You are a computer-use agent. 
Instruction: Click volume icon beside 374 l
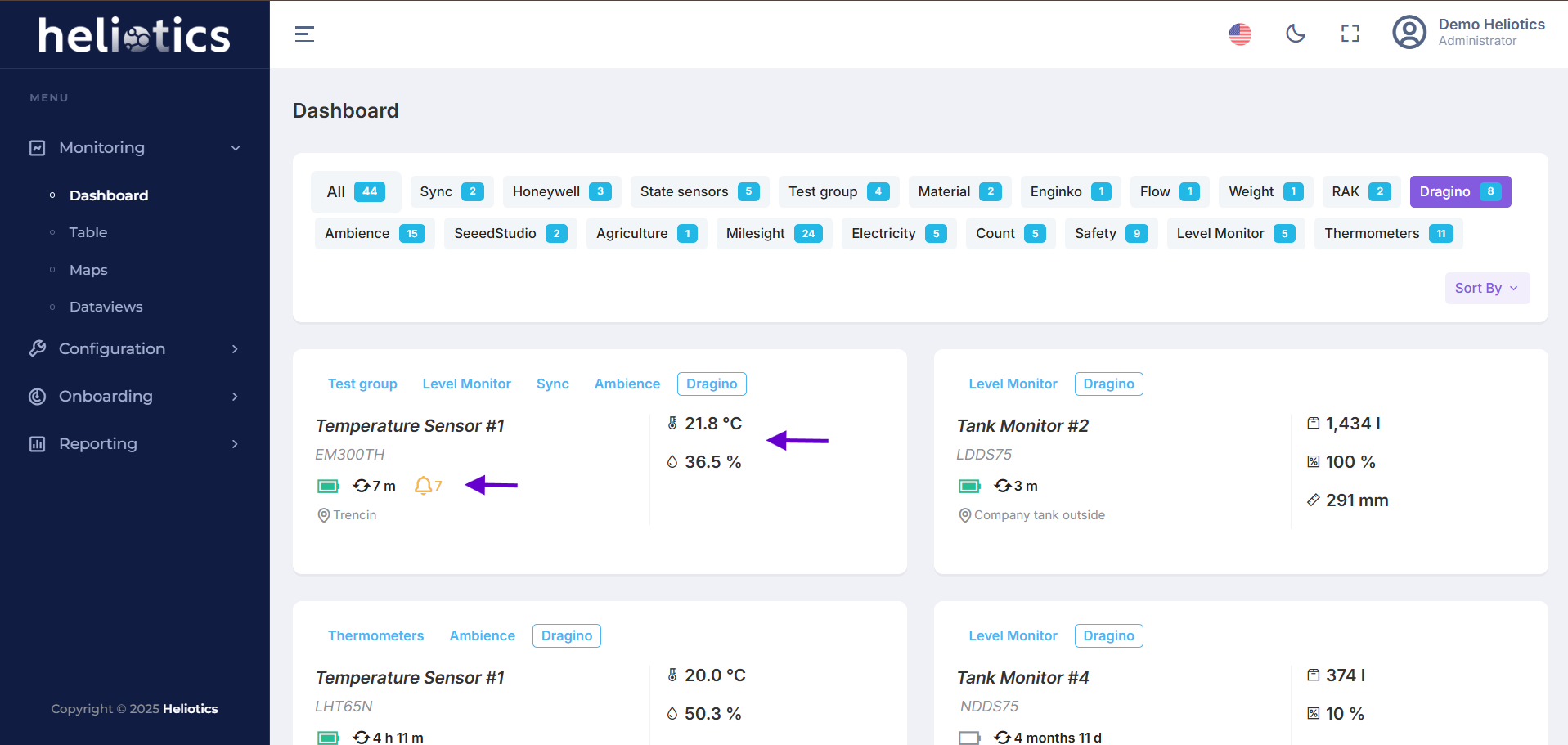1314,675
